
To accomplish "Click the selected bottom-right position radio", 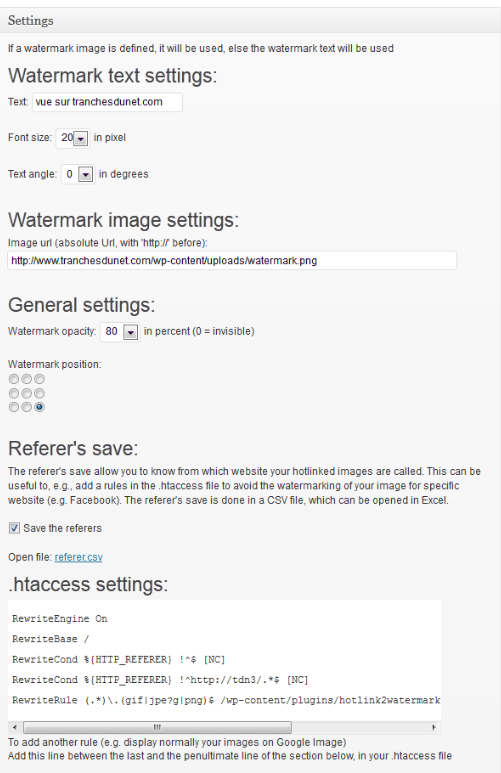I will click(39, 407).
